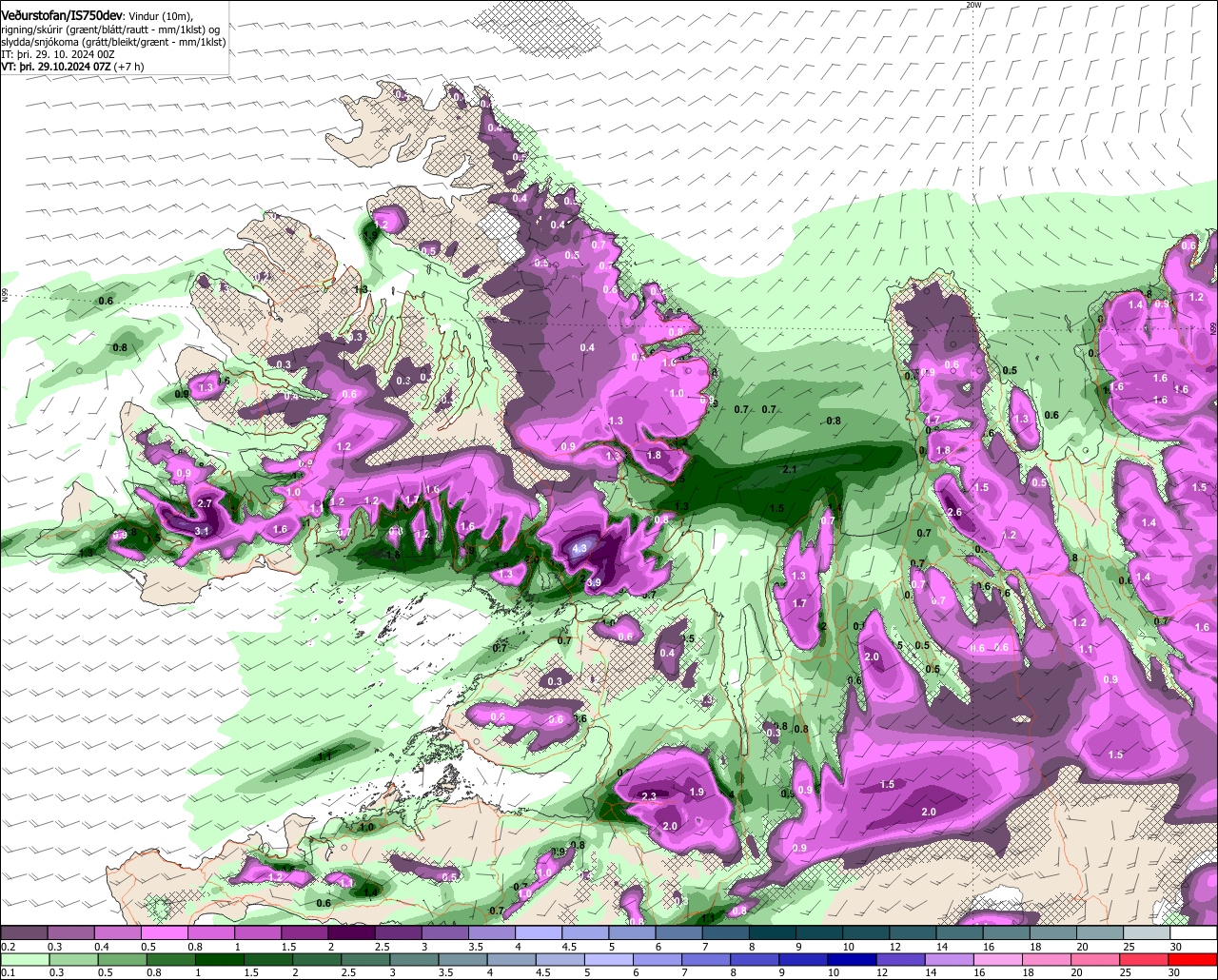The image size is (1218, 980).
Task: Click the light lavender snow swatch between 4 and 4.5
Action: [539, 933]
